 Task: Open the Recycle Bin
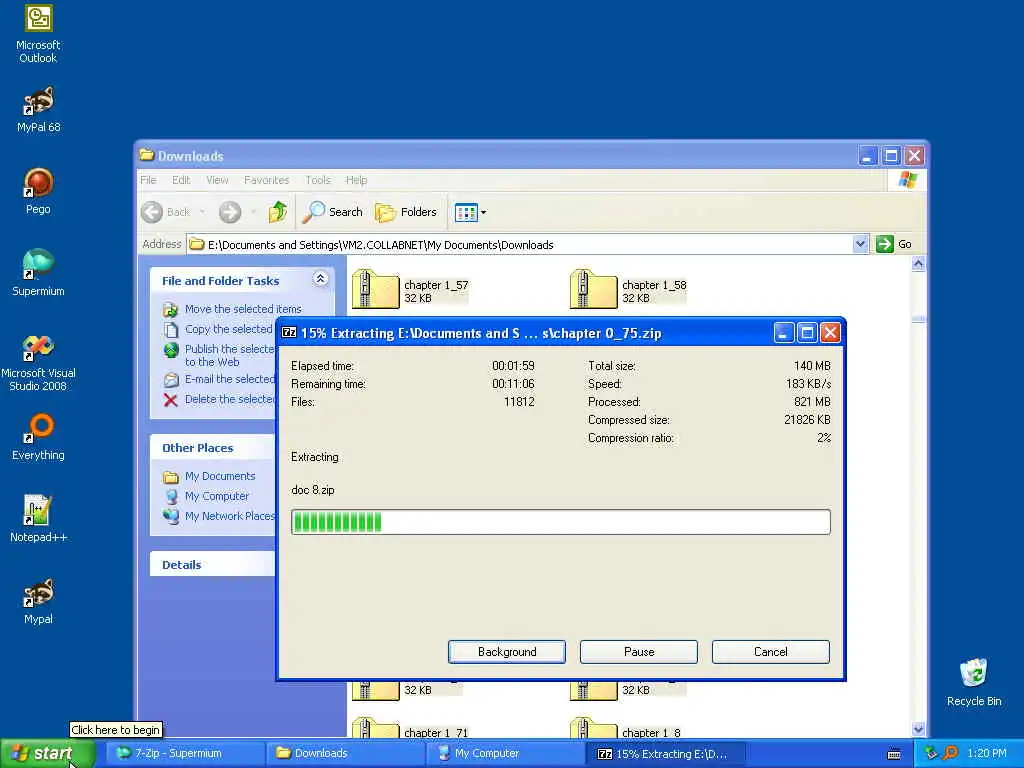[x=974, y=682]
